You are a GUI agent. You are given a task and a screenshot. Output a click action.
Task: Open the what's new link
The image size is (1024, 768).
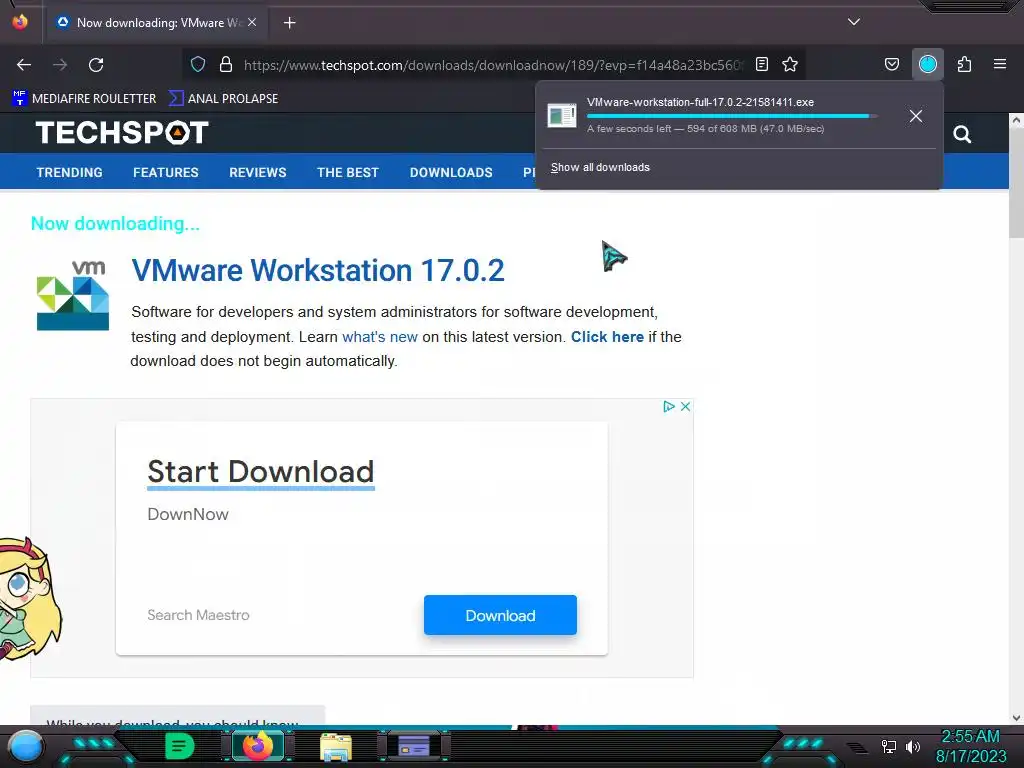coord(380,337)
